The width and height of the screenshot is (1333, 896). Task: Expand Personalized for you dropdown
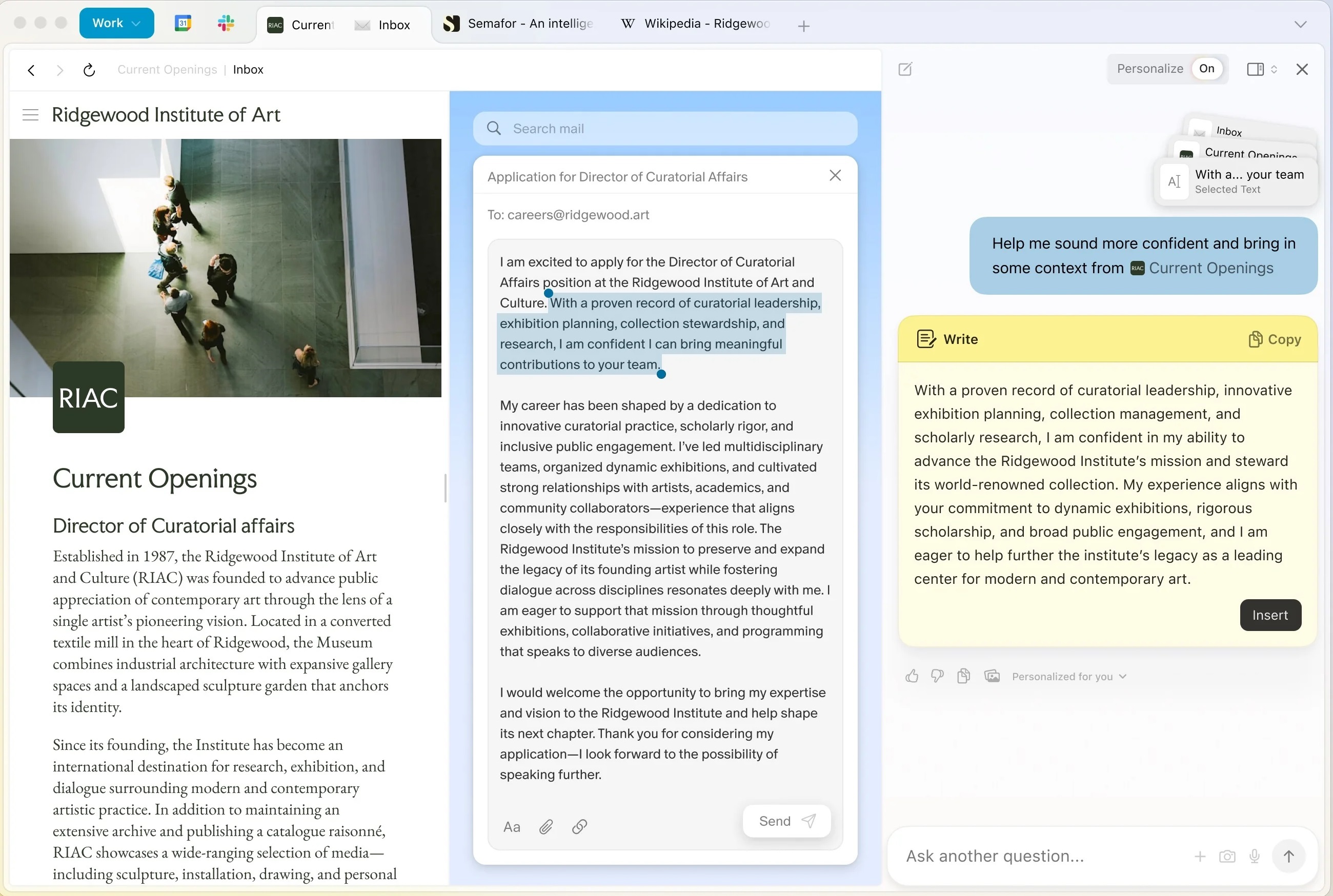[x=1069, y=676]
